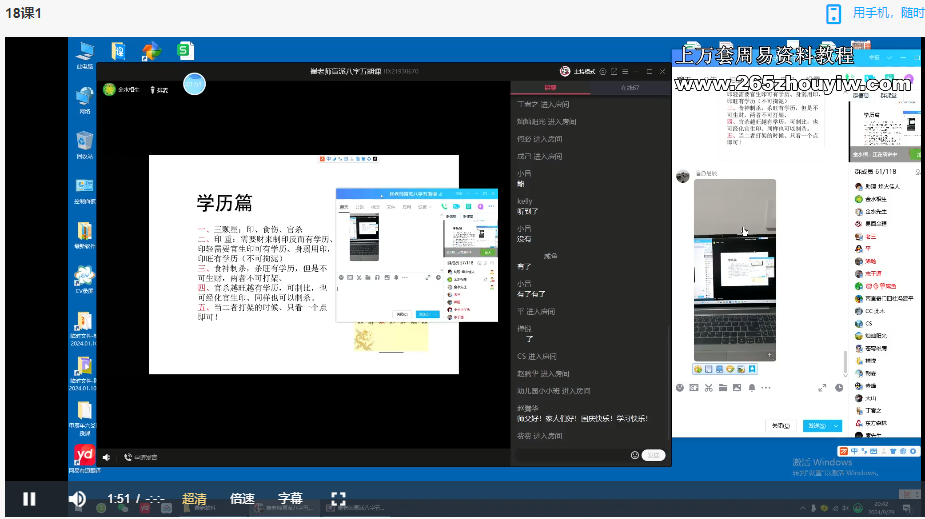Viewport: 925px width, 519px height.
Task: Select the 18课1 video title
Action: (x=23, y=13)
